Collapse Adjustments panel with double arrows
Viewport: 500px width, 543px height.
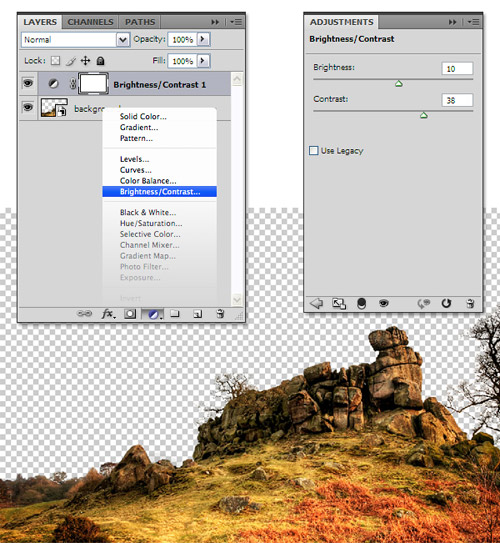tap(452, 22)
